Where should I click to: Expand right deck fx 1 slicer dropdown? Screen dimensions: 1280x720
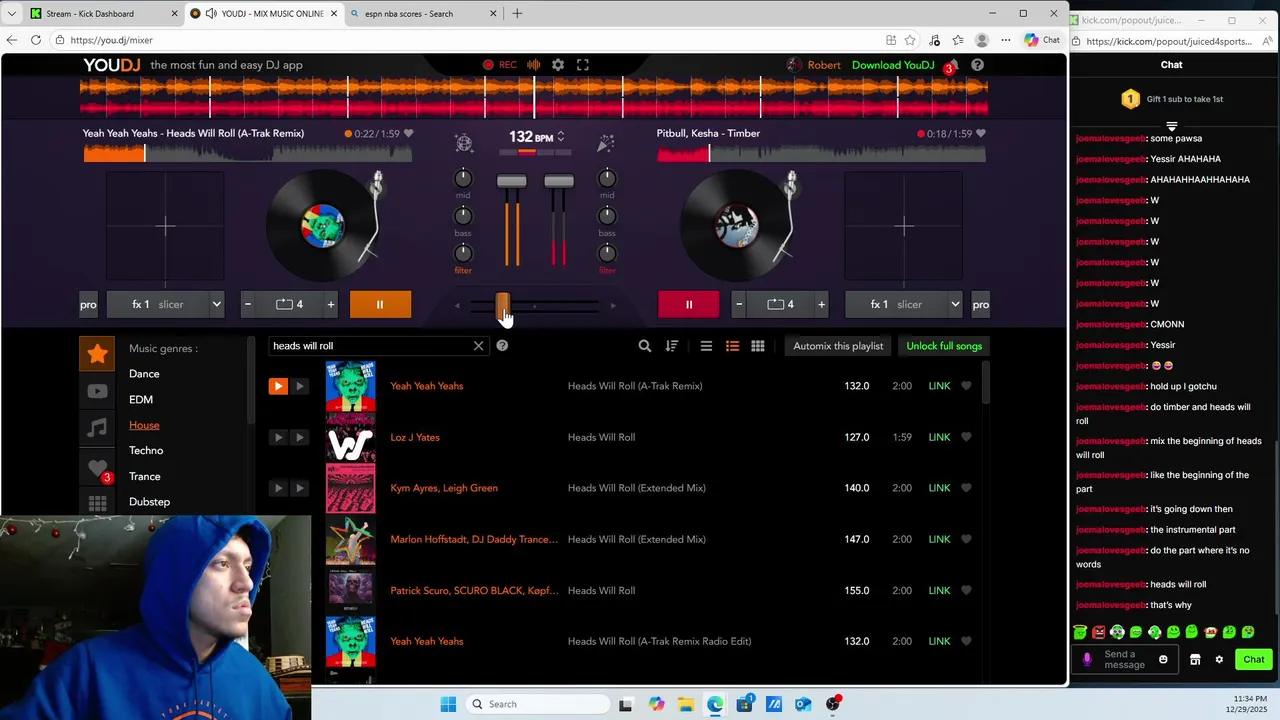pyautogui.click(x=955, y=304)
